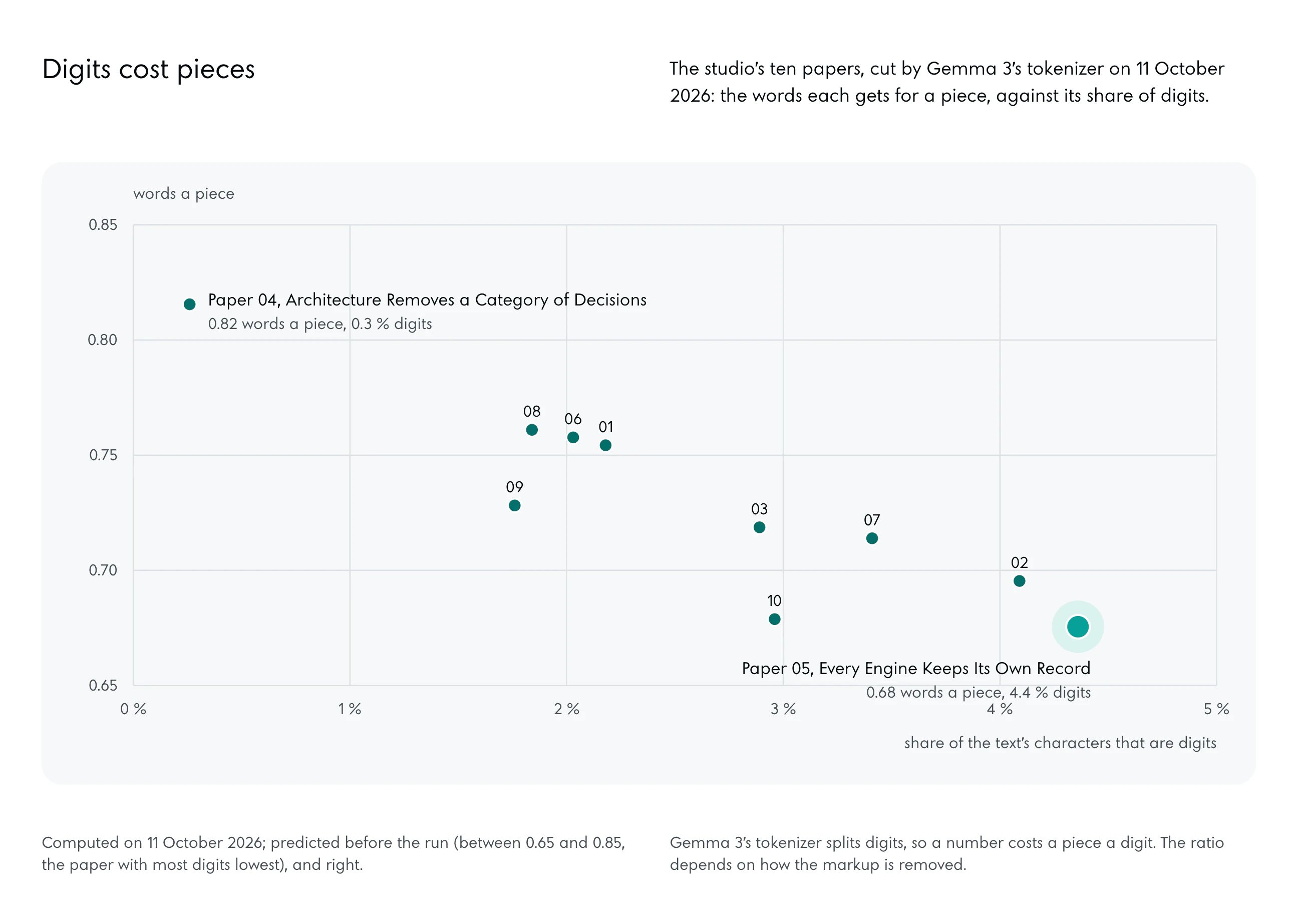1298x924 pixels.
Task: Click the 3 % x-axis tick label
Action: click(x=783, y=709)
